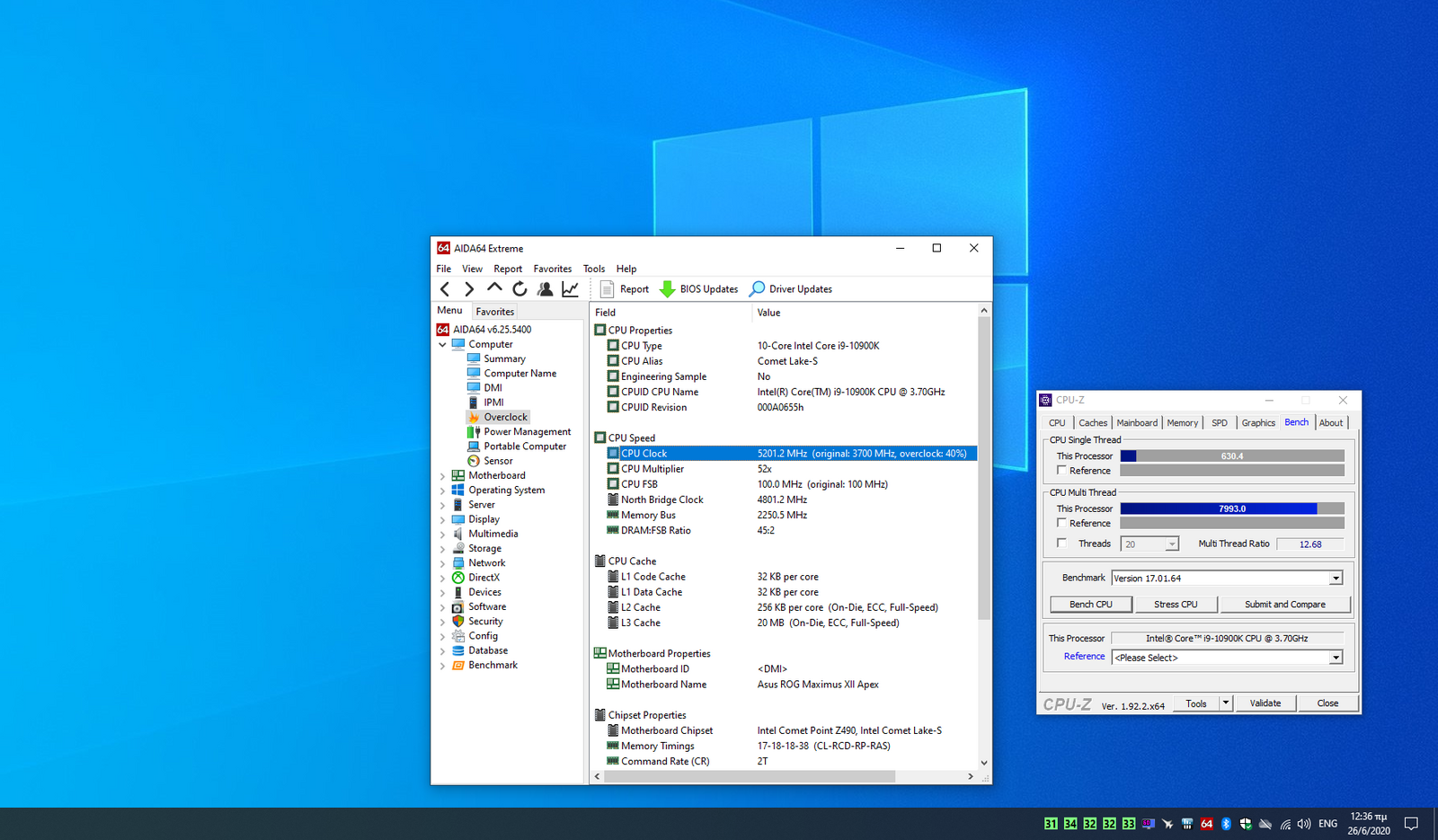This screenshot has width=1438, height=840.
Task: Click the Reference link in CPU-Z
Action: [x=1084, y=657]
